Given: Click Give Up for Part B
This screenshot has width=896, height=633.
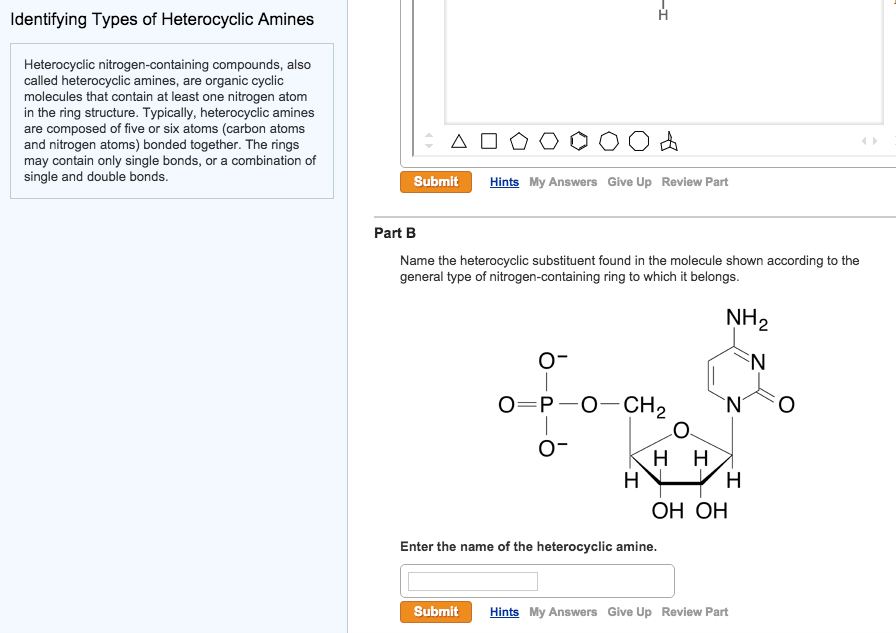Looking at the screenshot, I should (629, 611).
